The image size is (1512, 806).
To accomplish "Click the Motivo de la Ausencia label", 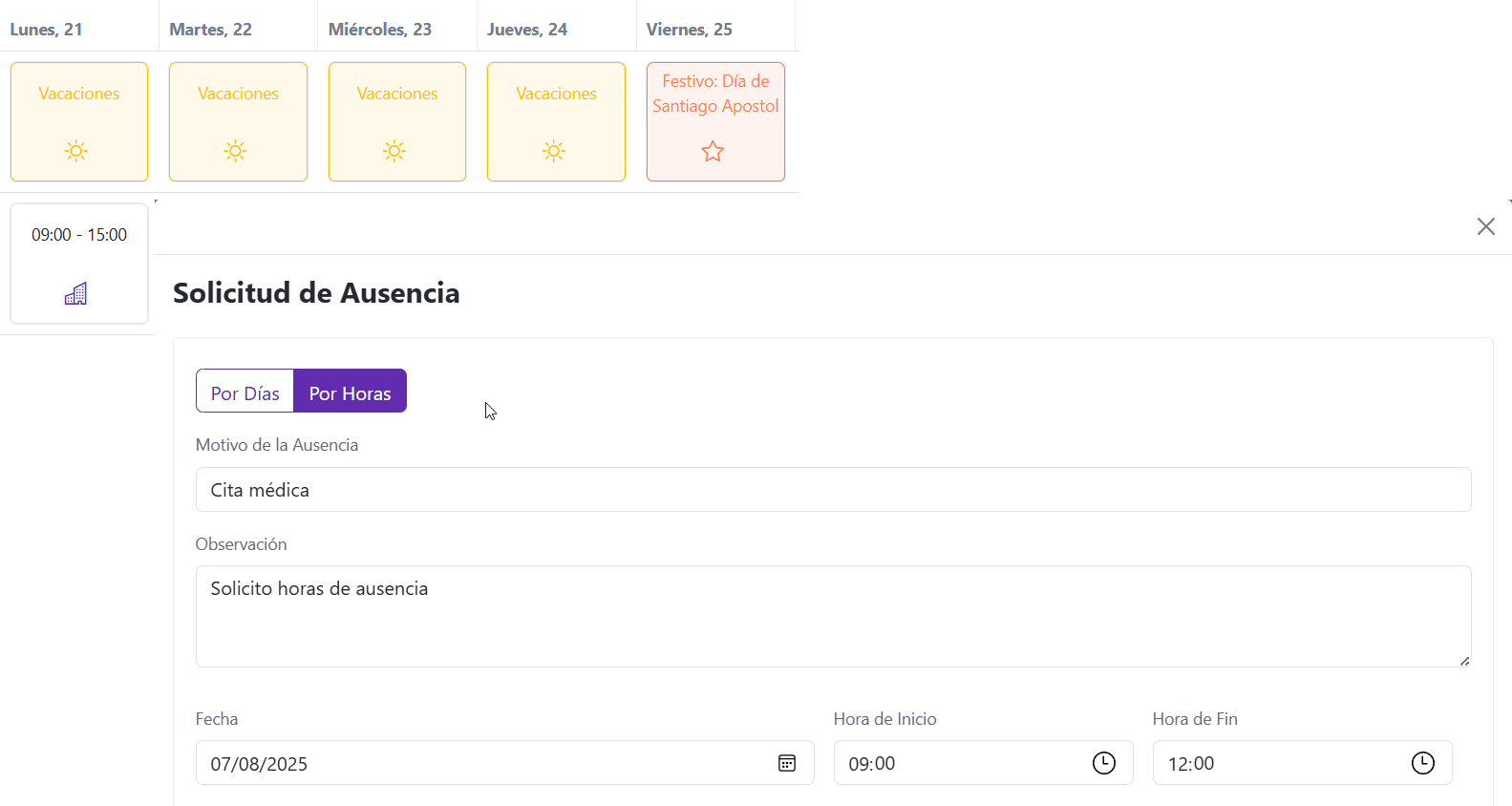I will 277,445.
